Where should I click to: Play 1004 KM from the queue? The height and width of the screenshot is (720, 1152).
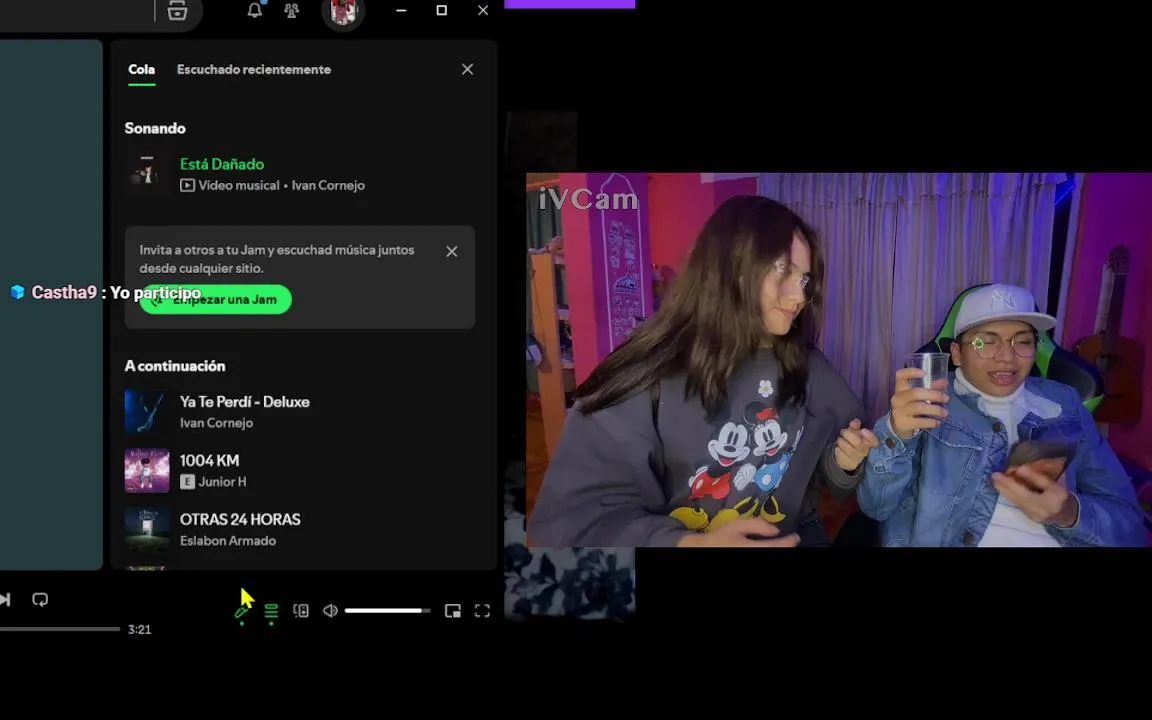(209, 461)
